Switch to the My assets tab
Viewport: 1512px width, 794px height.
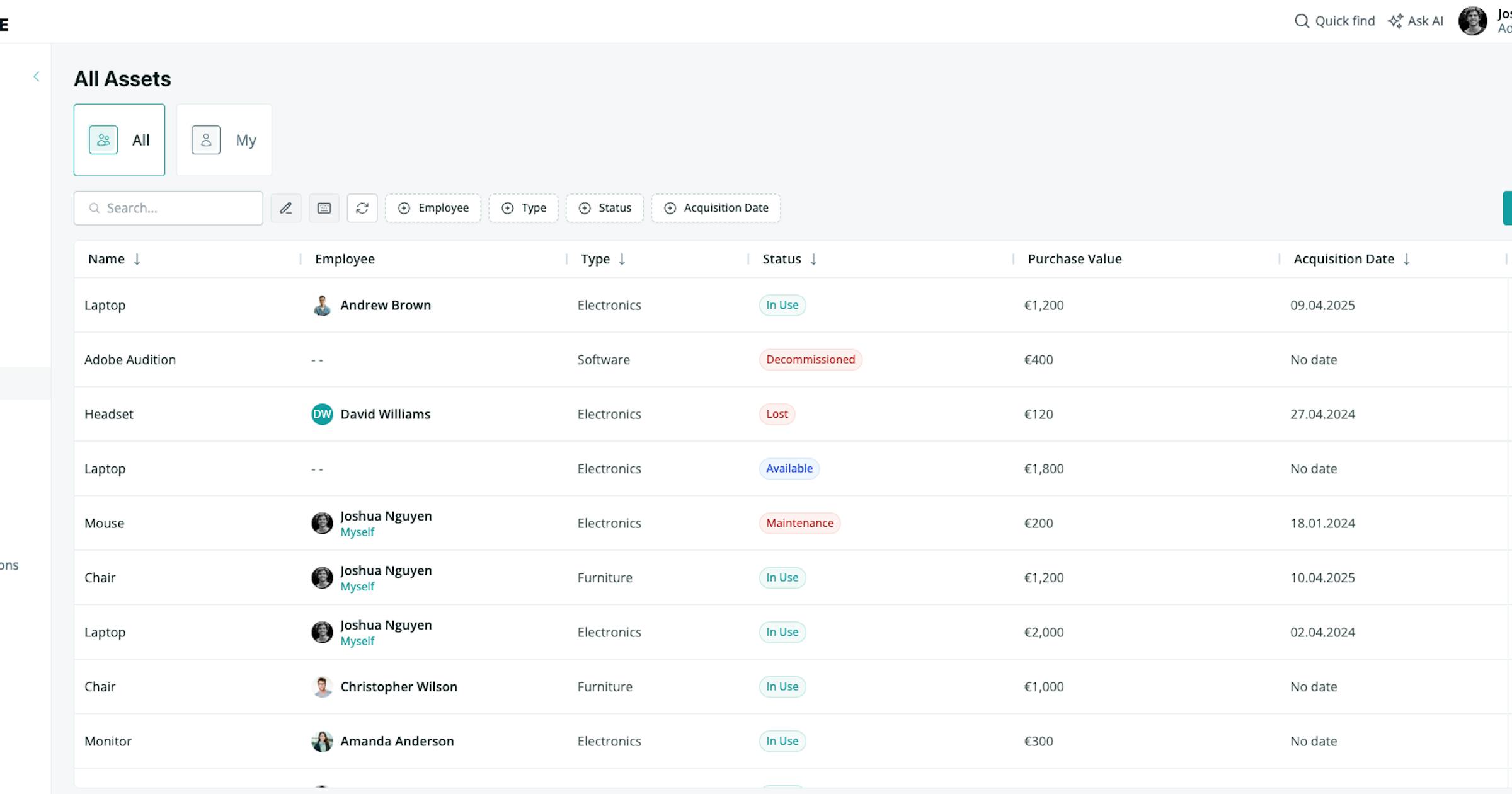point(224,140)
